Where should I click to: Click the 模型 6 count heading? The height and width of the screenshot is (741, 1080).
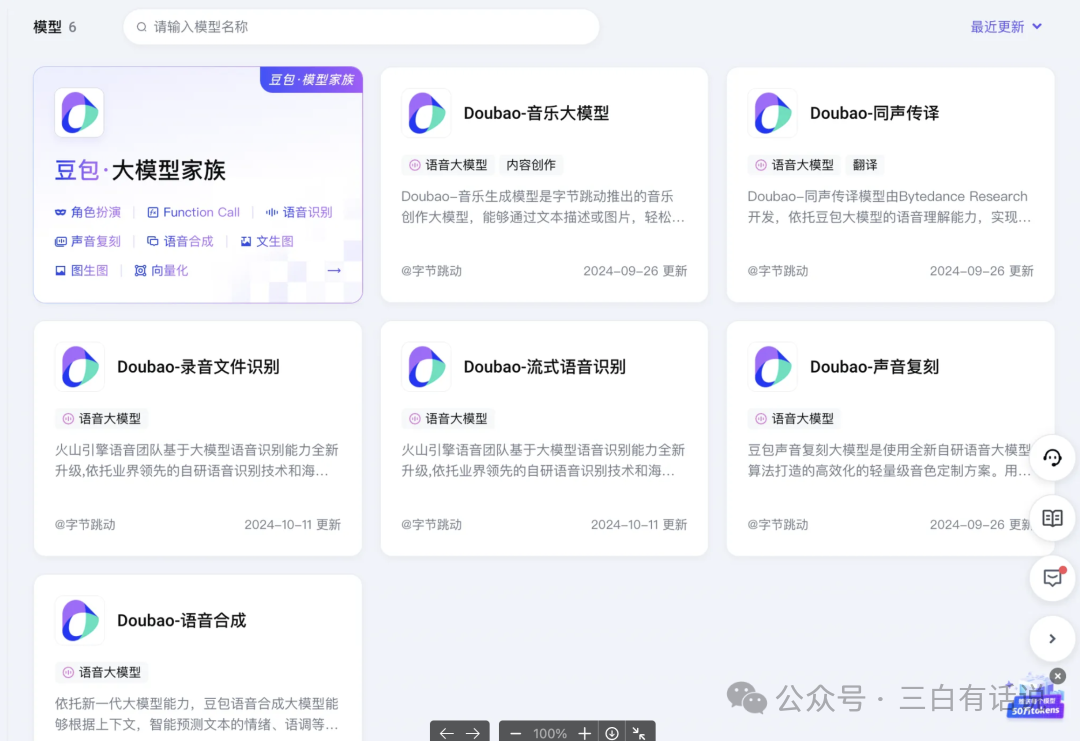coord(55,27)
